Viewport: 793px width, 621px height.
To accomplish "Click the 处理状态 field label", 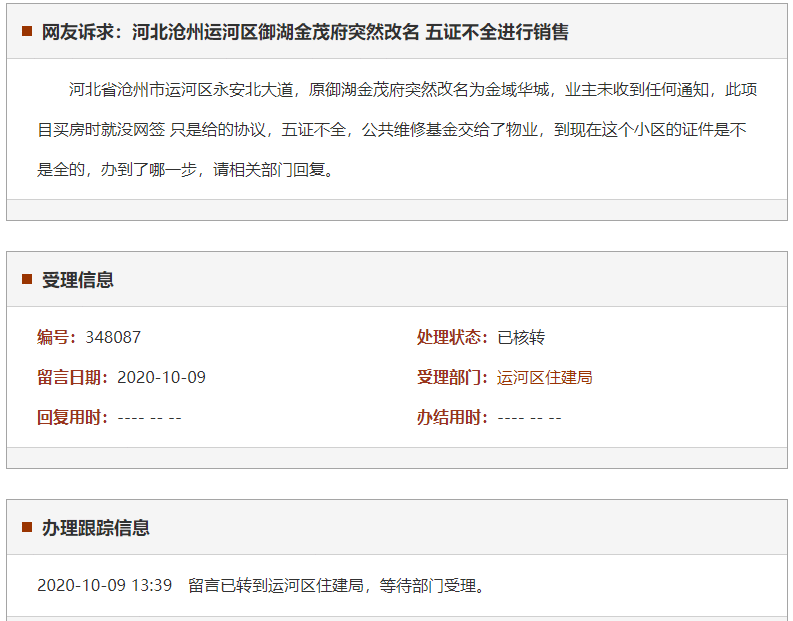I will 453,338.
